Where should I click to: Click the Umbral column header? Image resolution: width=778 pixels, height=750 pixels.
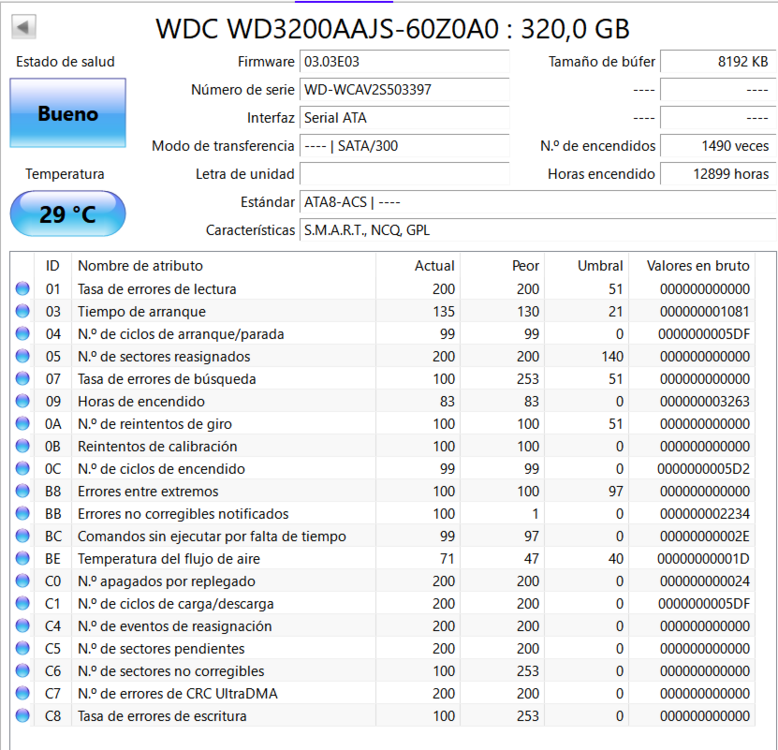[600, 266]
